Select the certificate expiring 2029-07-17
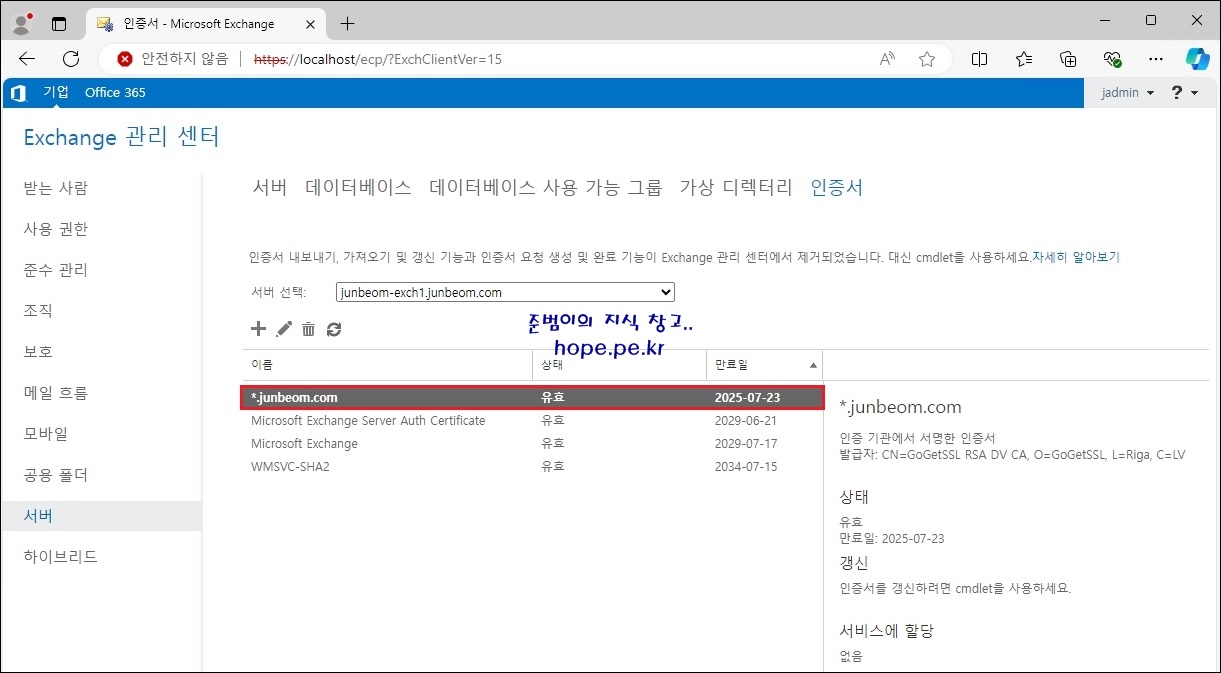The width and height of the screenshot is (1221, 673). (x=532, y=444)
